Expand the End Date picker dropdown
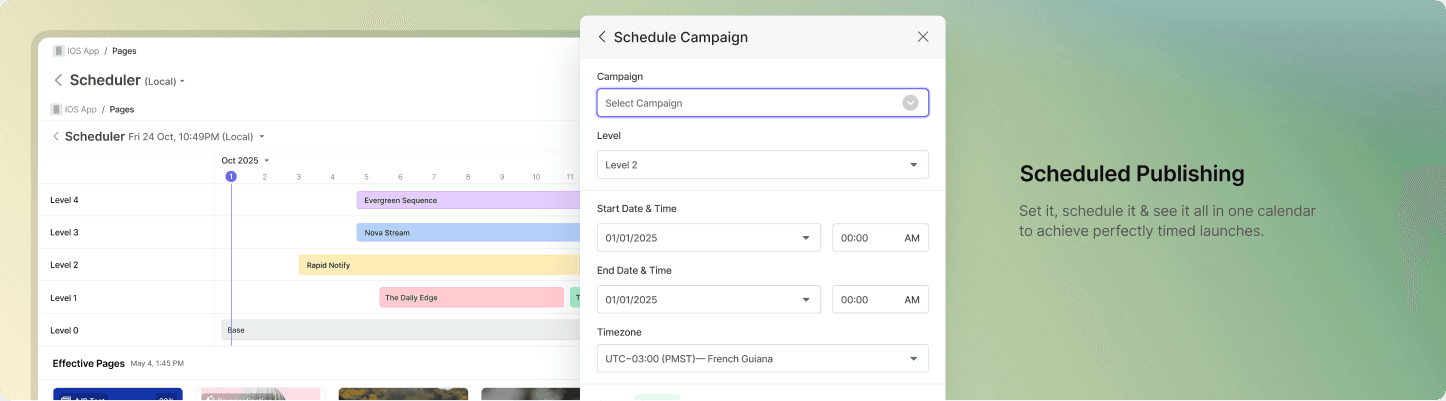1446x401 pixels. [806, 300]
